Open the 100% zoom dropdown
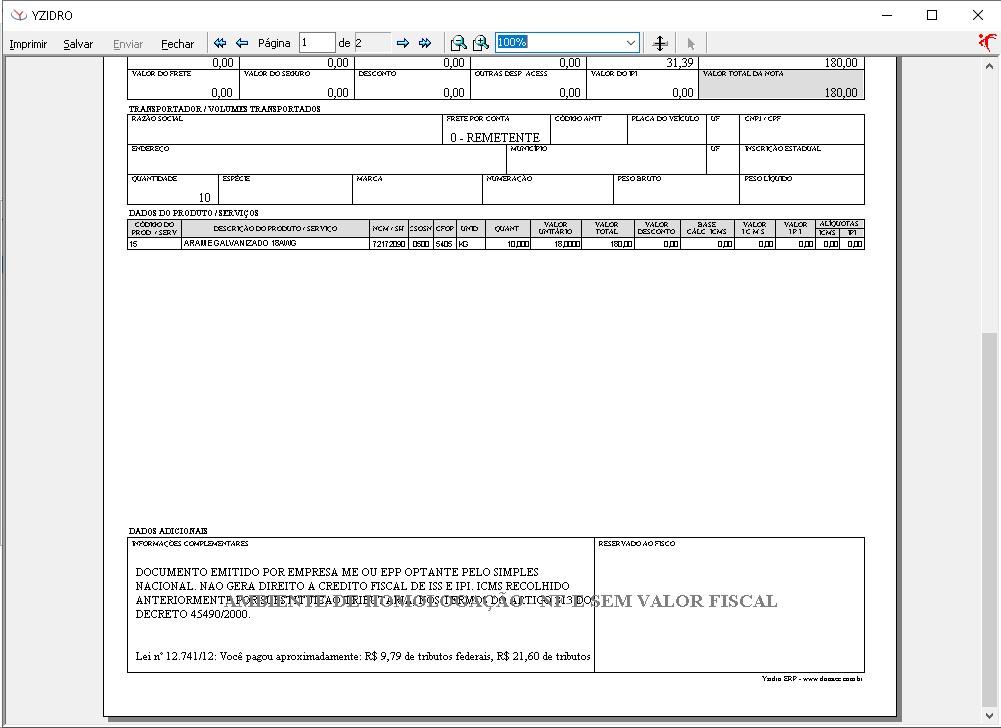 click(x=631, y=43)
